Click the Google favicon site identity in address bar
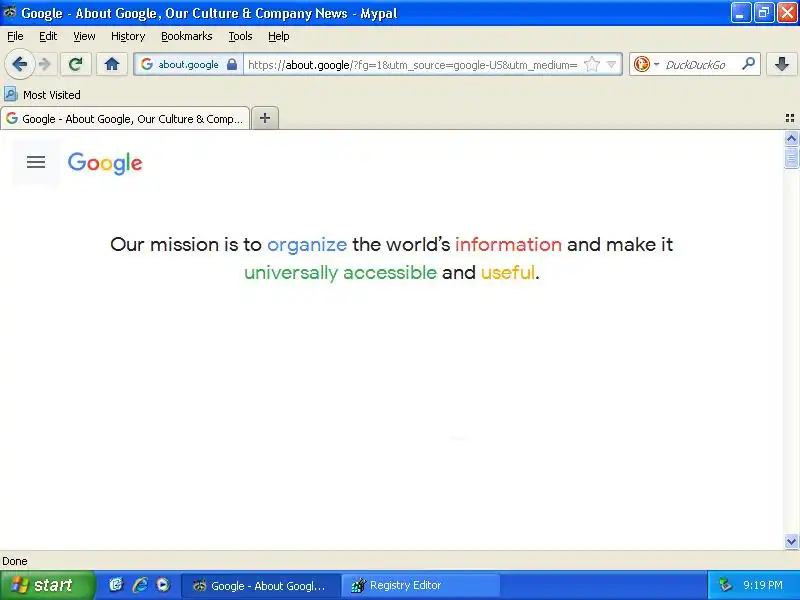The image size is (800, 600). (147, 64)
